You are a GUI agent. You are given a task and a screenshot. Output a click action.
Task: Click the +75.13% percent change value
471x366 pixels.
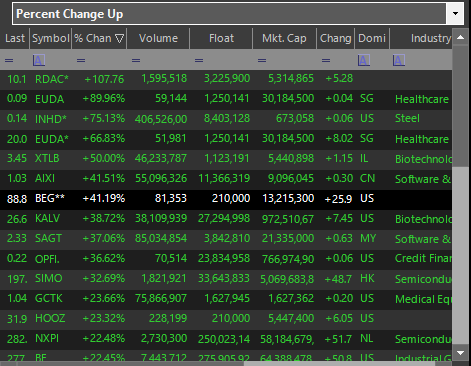pos(104,118)
